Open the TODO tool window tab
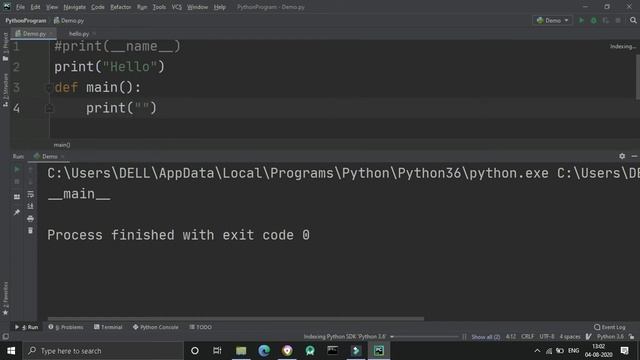This screenshot has width=640, height=360. point(200,327)
